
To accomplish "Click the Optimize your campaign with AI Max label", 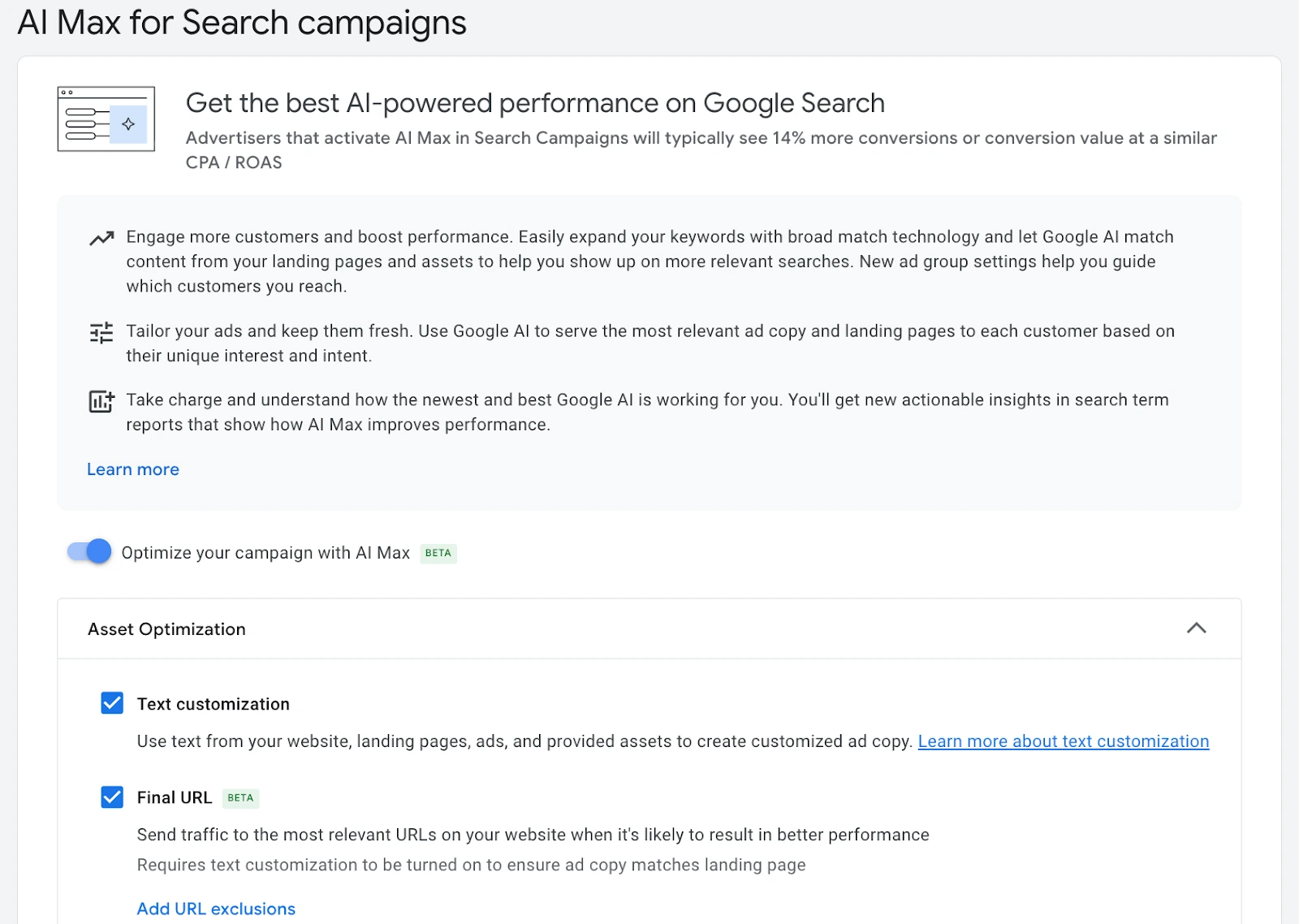I will pos(265,553).
